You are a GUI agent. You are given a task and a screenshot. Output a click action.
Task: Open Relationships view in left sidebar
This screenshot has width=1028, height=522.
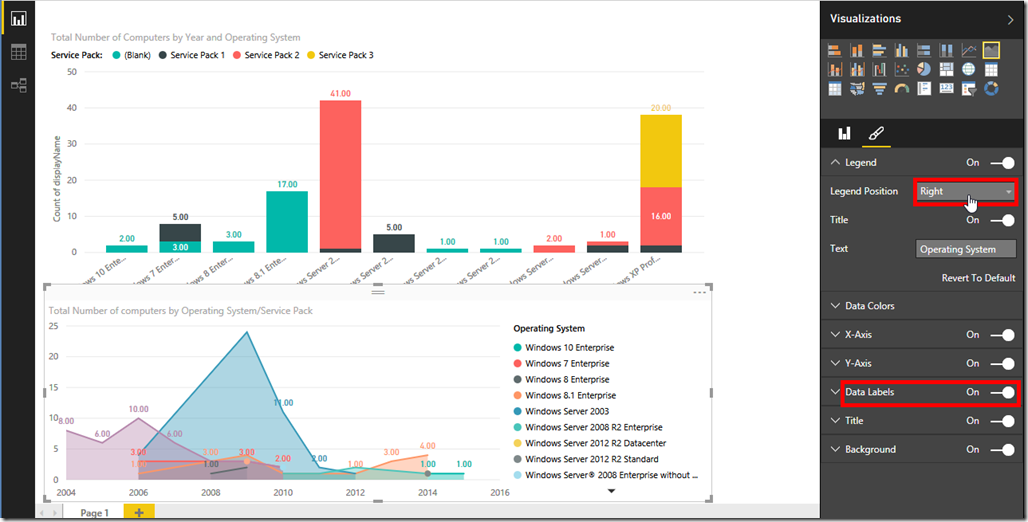[18, 85]
